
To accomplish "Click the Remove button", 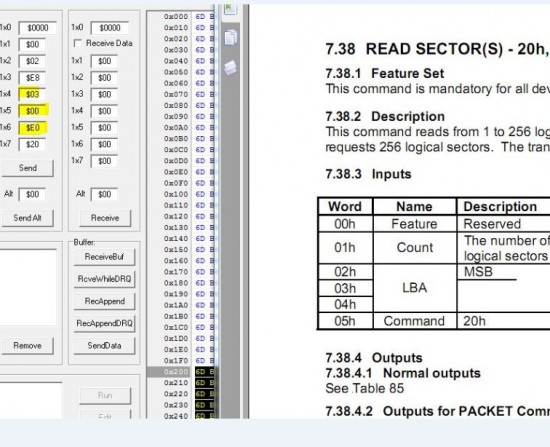I will coord(28,346).
